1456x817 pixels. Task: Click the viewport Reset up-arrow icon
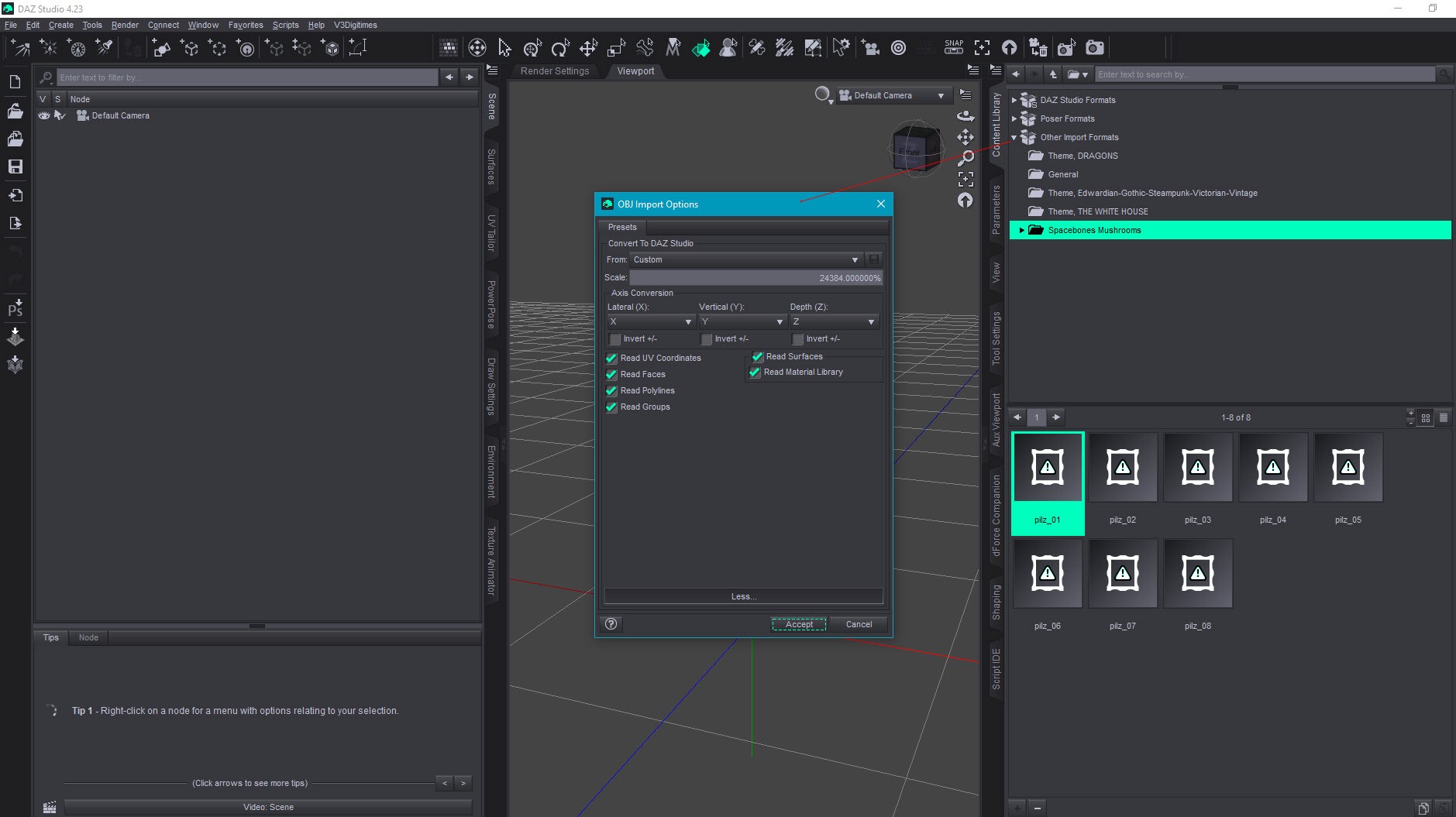[966, 201]
